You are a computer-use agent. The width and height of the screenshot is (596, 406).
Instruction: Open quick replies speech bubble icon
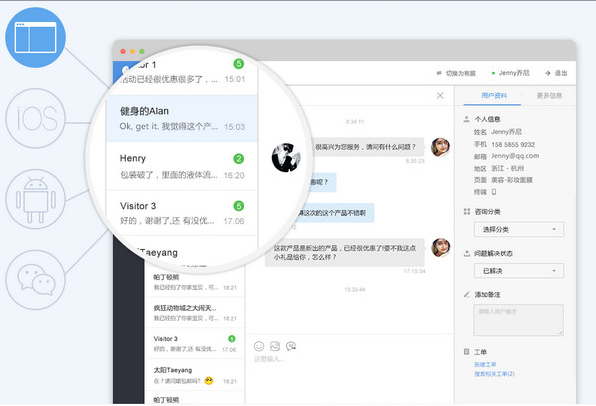pyautogui.click(x=291, y=346)
